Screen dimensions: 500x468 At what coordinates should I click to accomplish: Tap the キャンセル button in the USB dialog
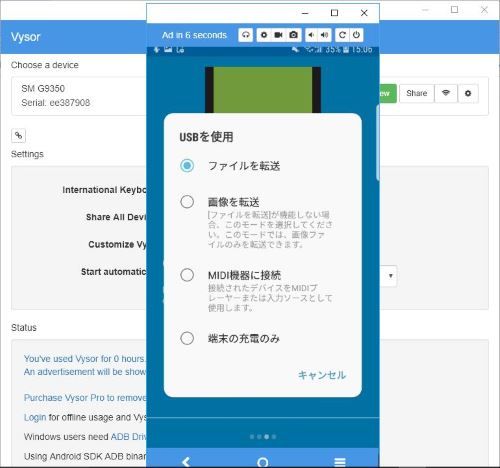[x=322, y=375]
